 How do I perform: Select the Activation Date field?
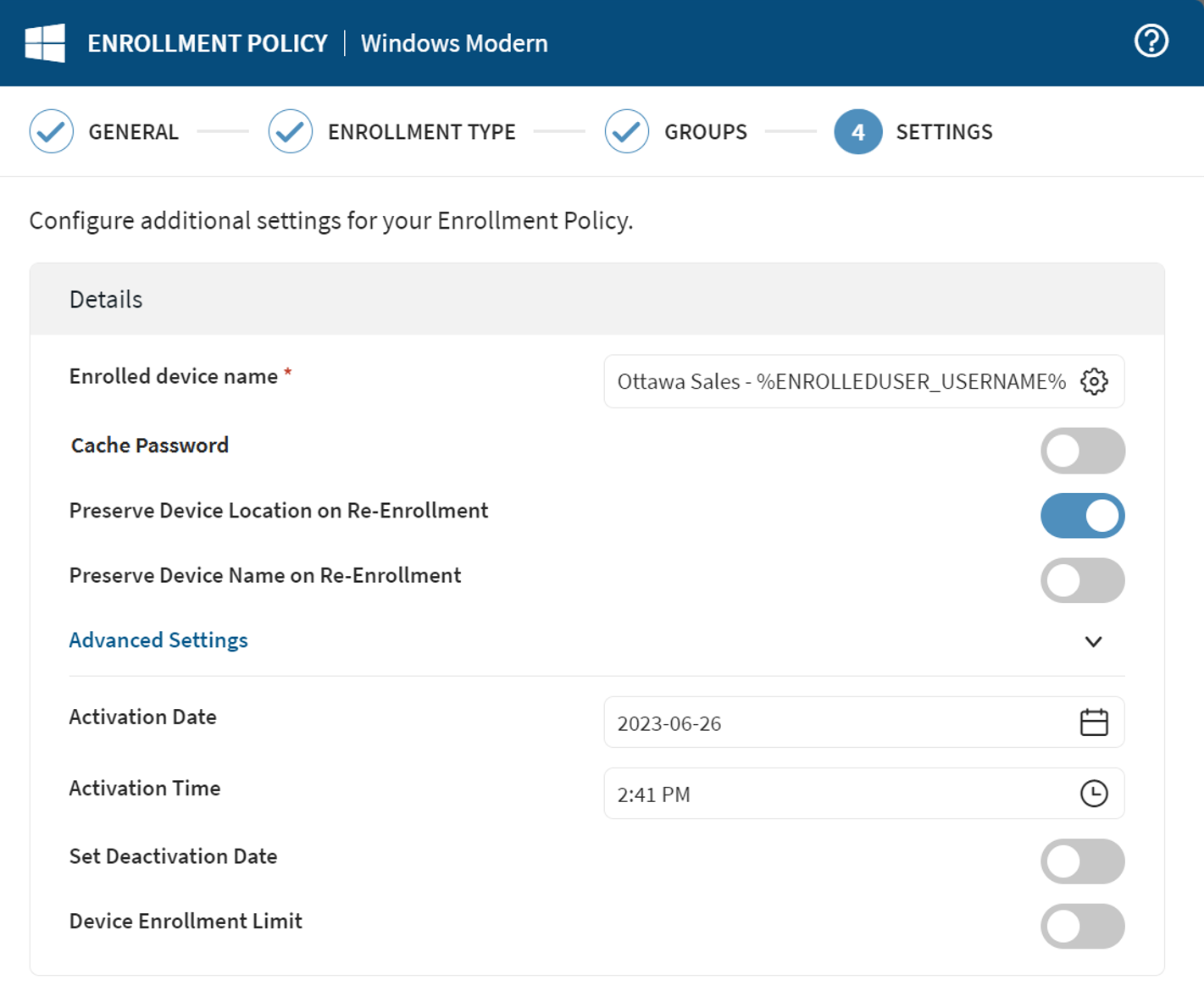coord(847,722)
